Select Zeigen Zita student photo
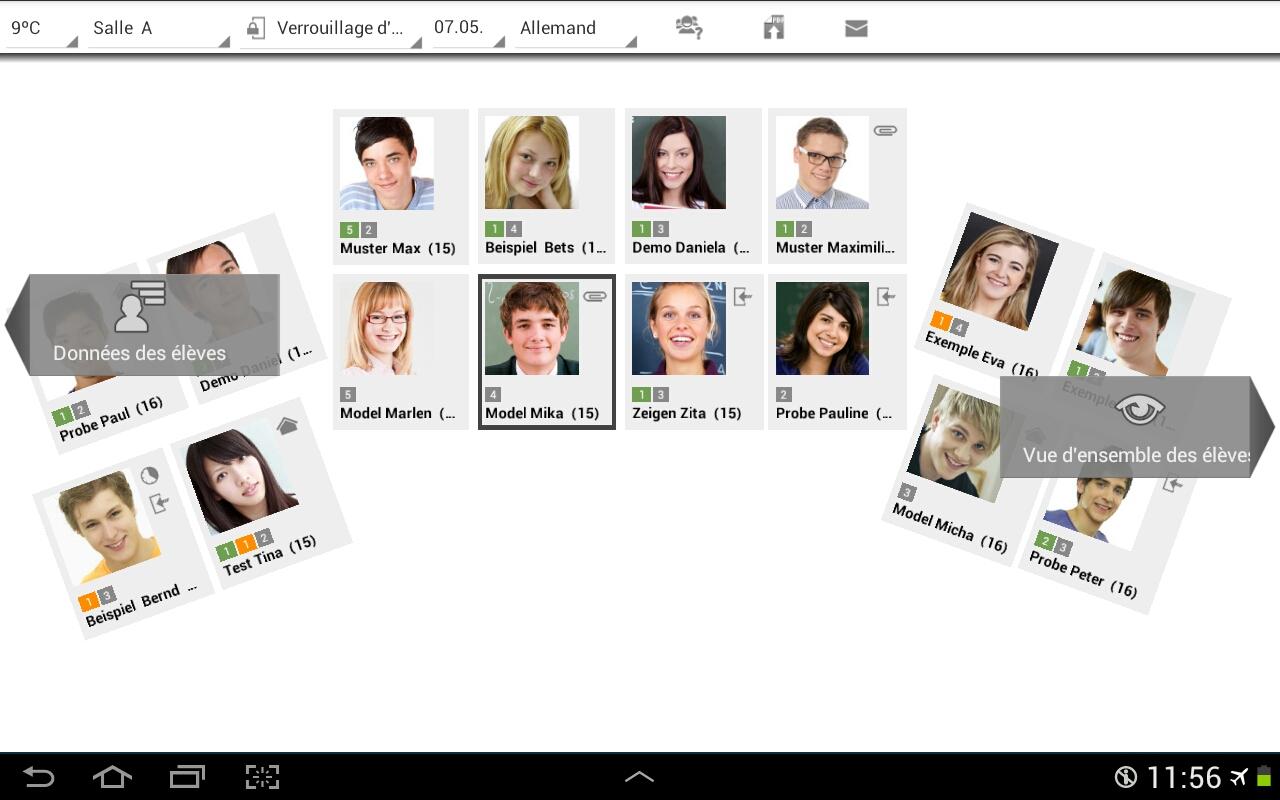Screen dimensions: 1280x800 679,328
